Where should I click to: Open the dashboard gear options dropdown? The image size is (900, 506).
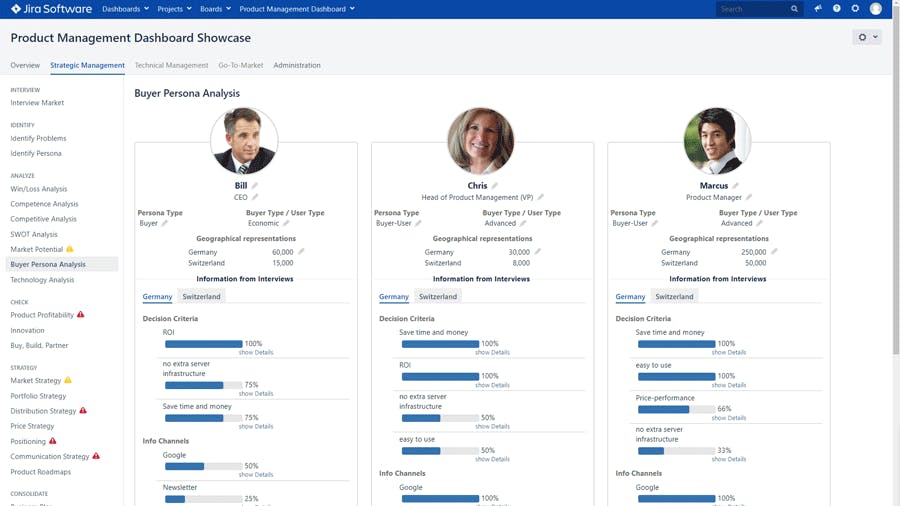click(x=866, y=37)
